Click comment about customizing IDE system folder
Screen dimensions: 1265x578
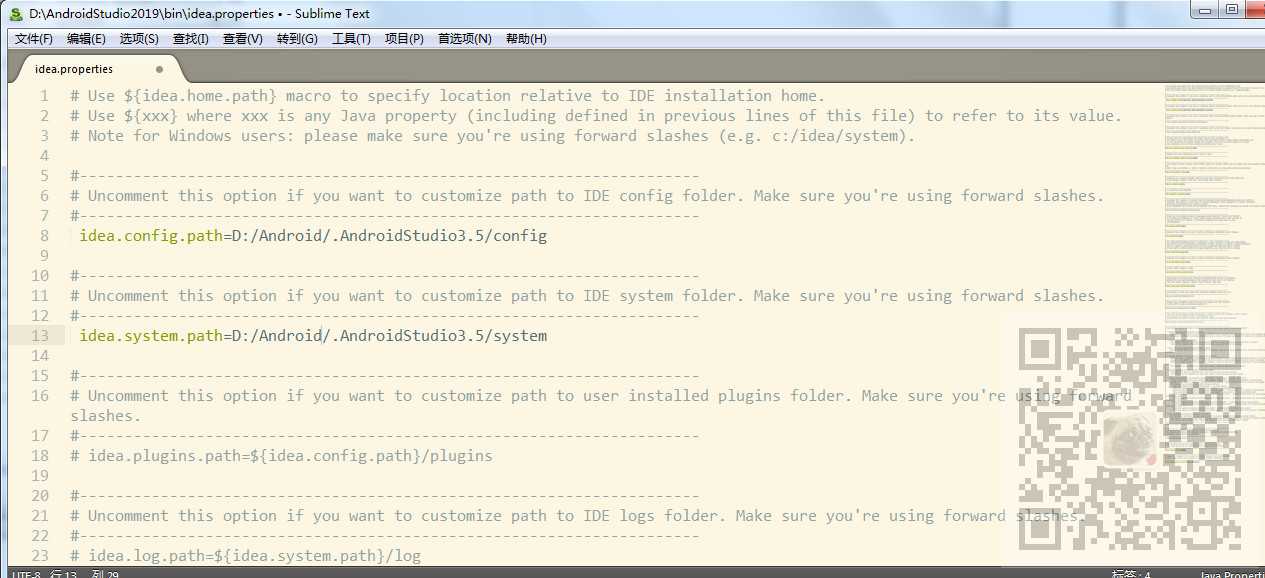587,296
